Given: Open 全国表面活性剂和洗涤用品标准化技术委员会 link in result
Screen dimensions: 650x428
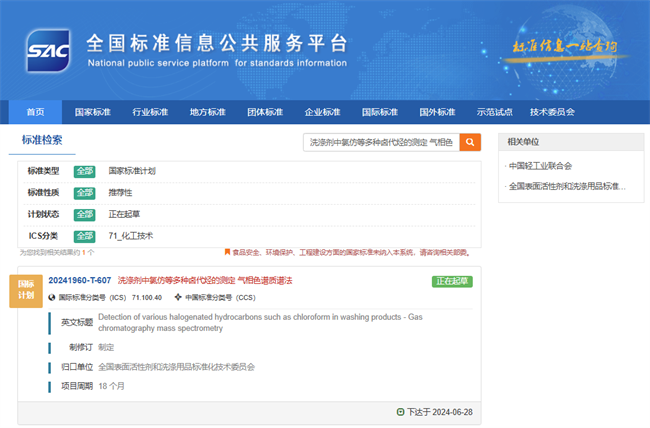Looking at the screenshot, I should click(x=176, y=367).
